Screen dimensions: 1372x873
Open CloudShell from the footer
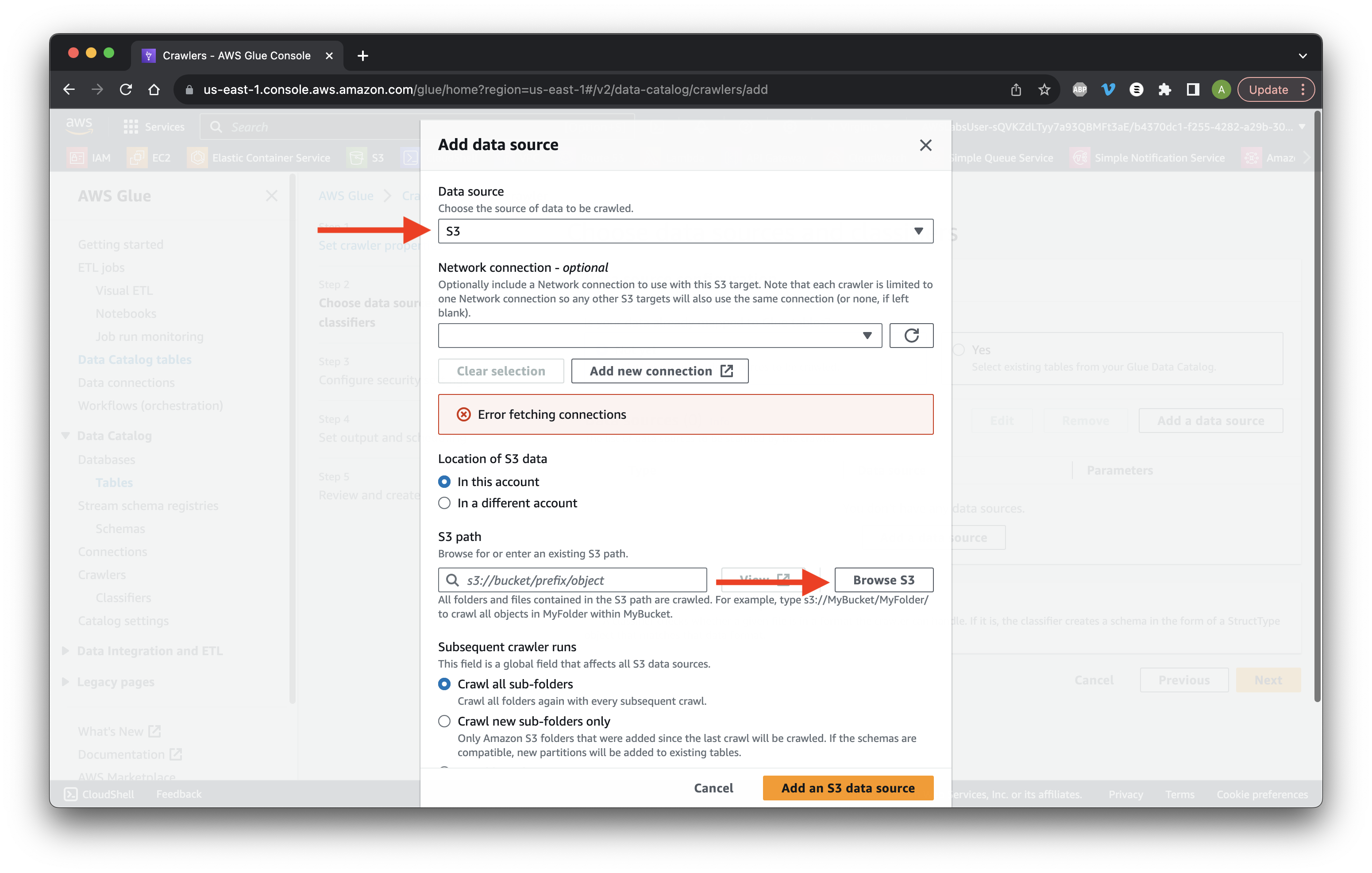pos(99,794)
